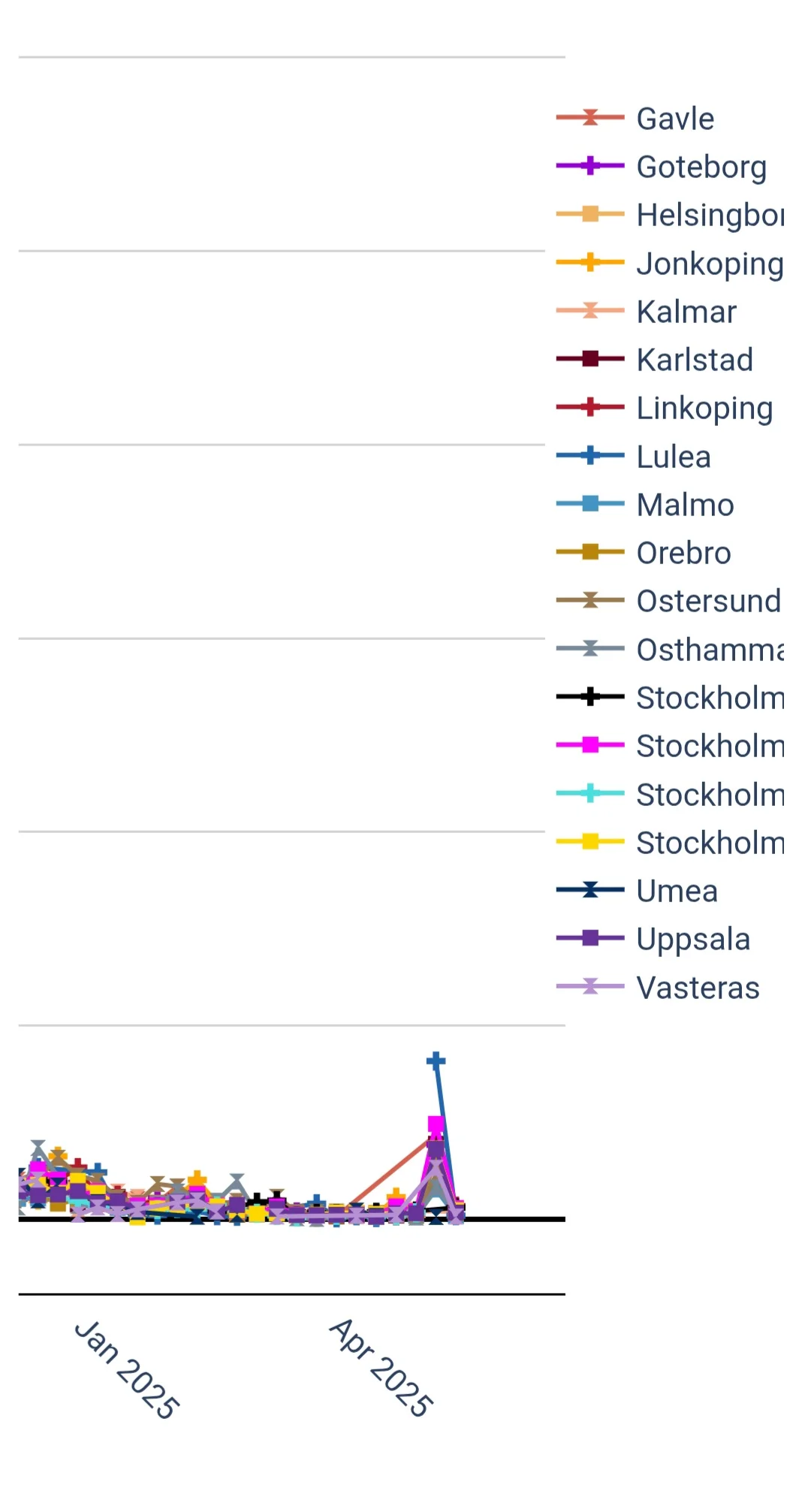Toggle the Lulea series in legend
The height and width of the screenshot is (1512, 811).
coord(673,457)
